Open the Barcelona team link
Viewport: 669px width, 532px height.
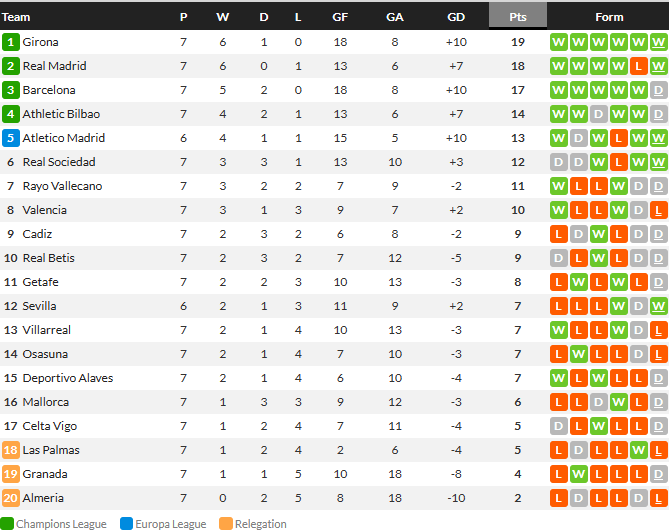tap(49, 90)
